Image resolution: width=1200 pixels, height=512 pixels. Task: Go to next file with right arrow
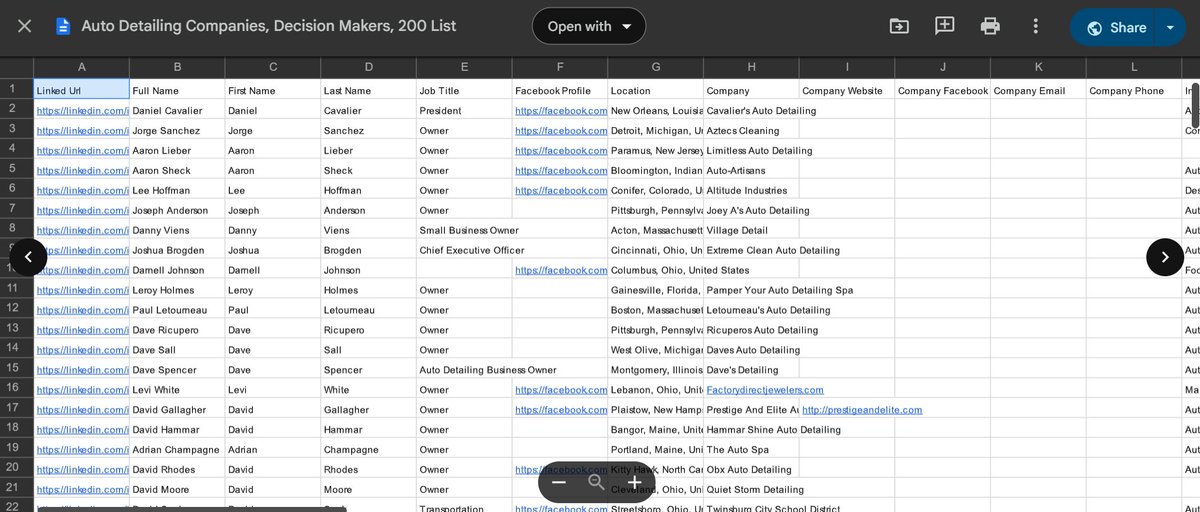pyautogui.click(x=1165, y=257)
